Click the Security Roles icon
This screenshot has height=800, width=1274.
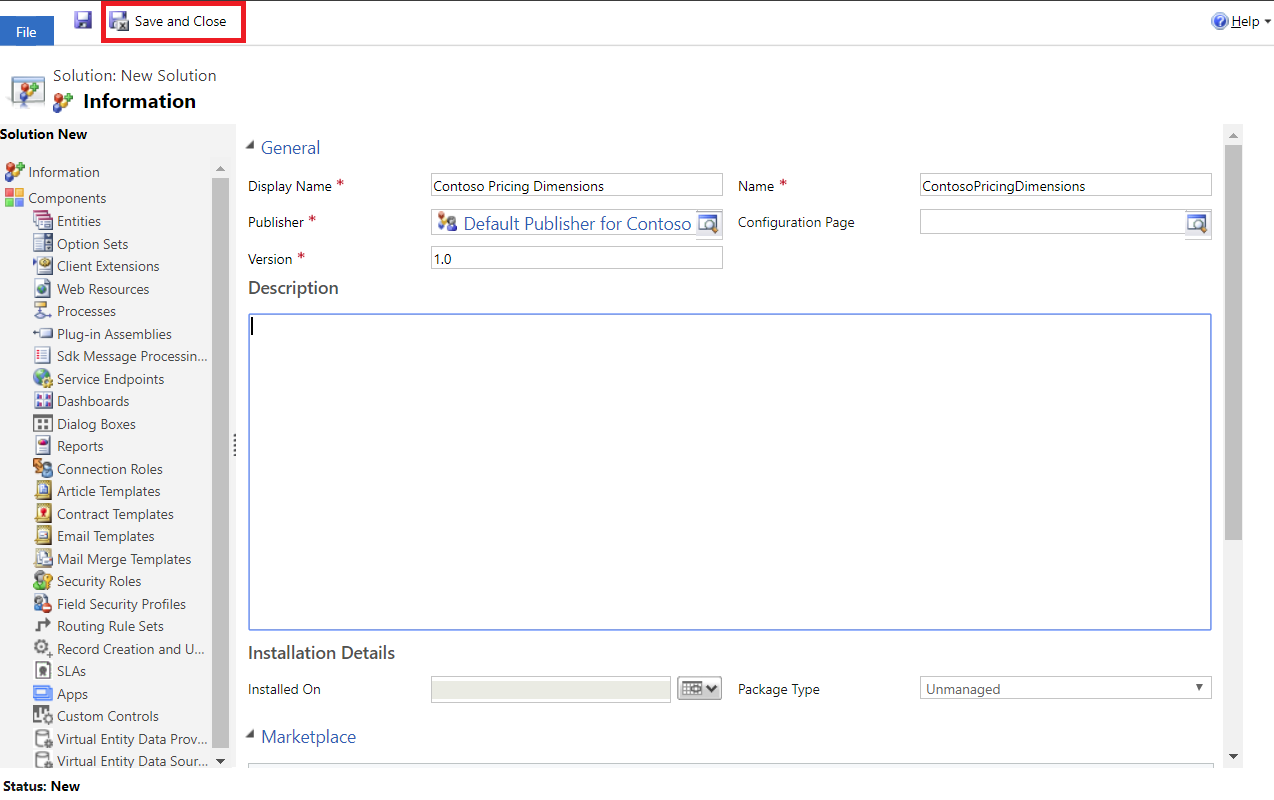tap(43, 581)
